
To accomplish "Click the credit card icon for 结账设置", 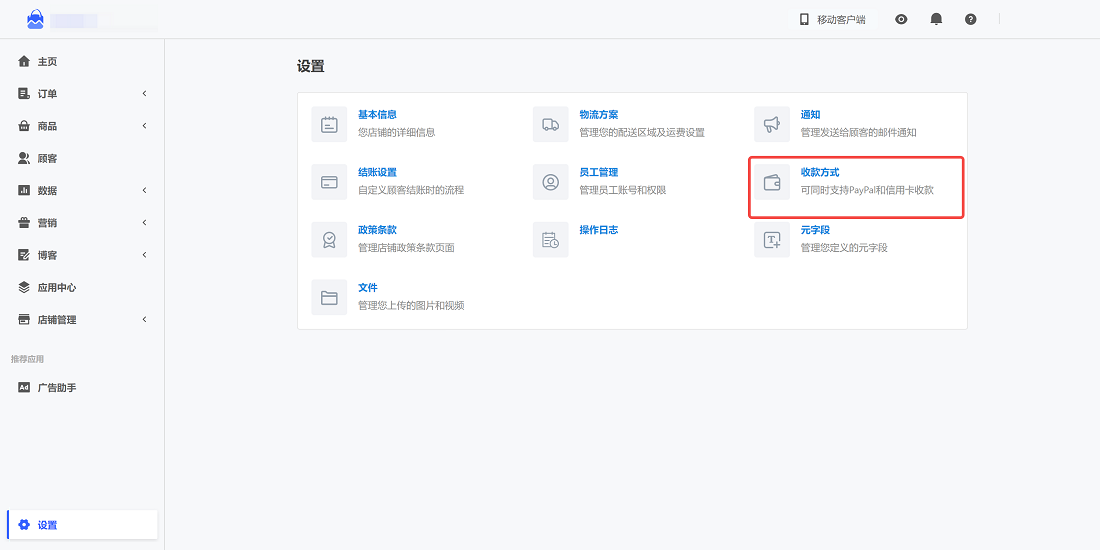I will click(329, 183).
